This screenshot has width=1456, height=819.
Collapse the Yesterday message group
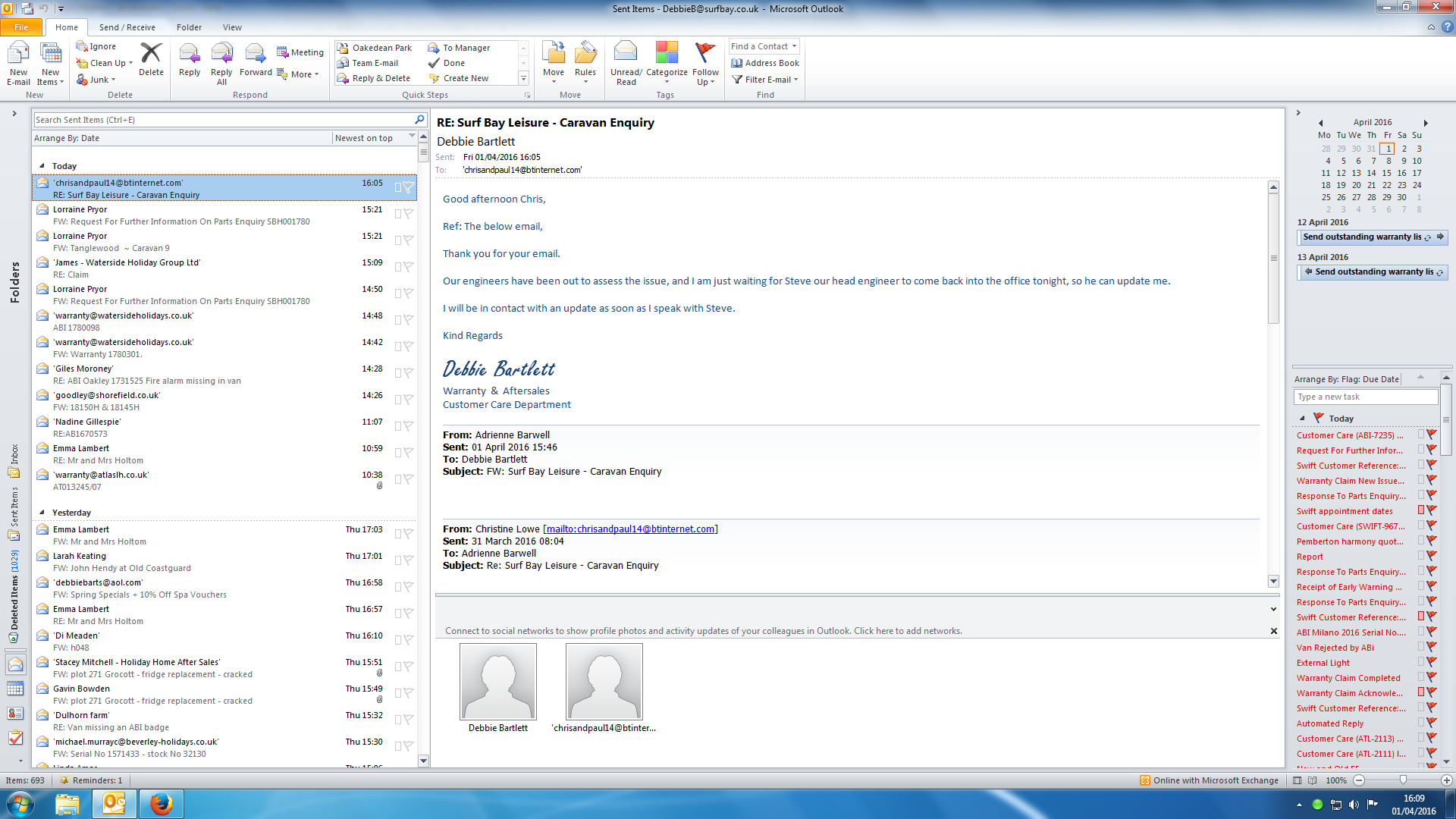(42, 513)
